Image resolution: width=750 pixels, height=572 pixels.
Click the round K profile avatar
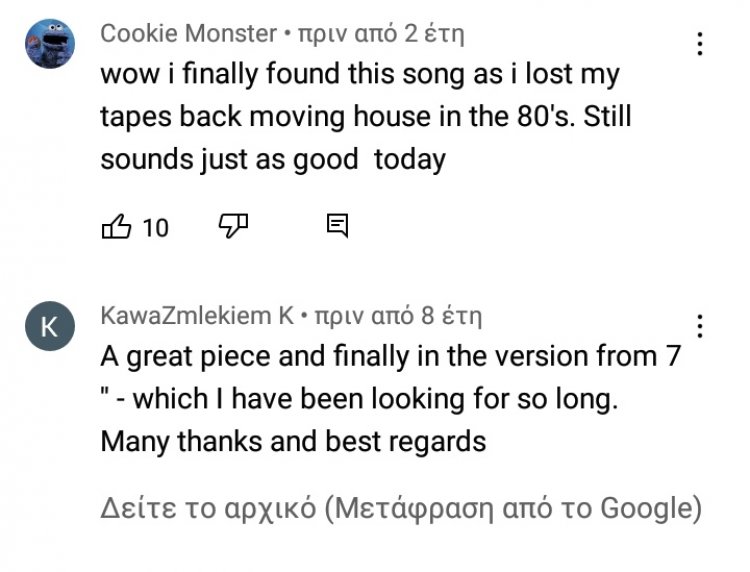pos(48,327)
